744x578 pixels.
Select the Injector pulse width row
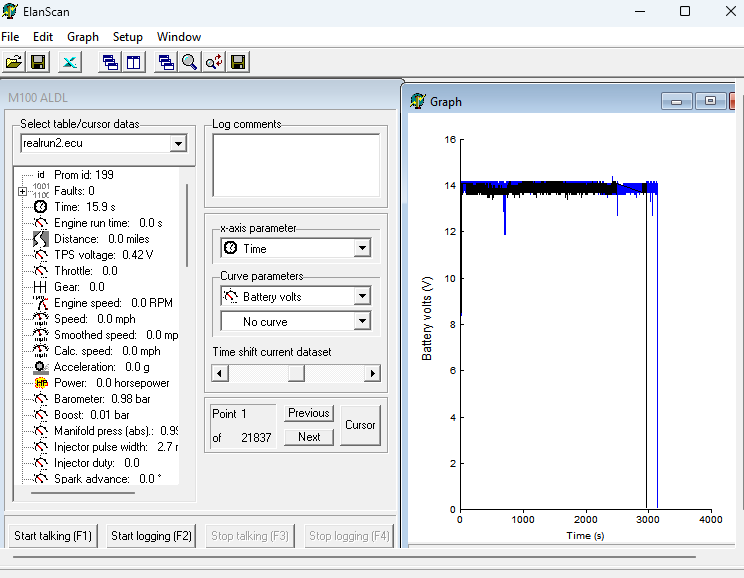click(x=116, y=447)
